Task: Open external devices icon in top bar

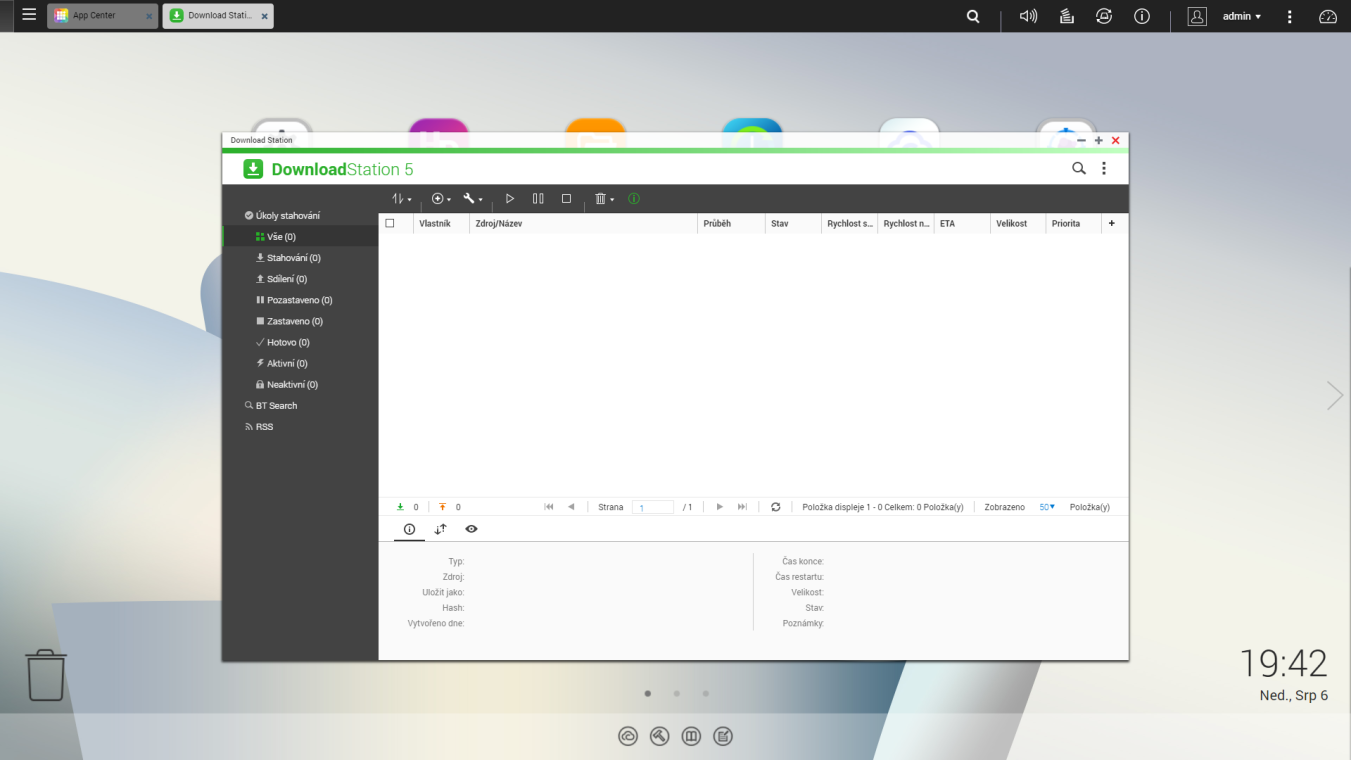Action: click(x=1104, y=16)
